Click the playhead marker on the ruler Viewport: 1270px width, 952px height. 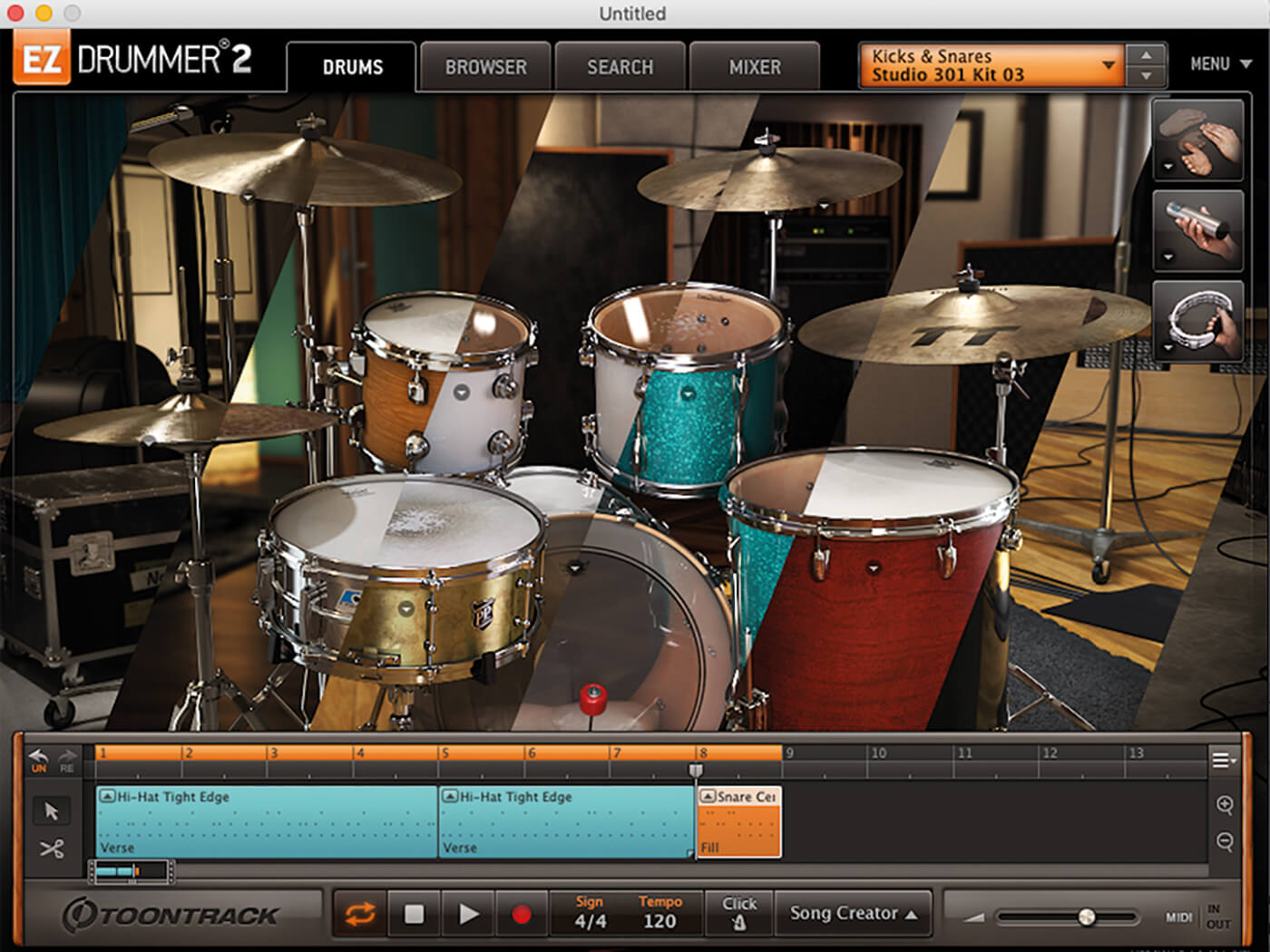[x=696, y=771]
